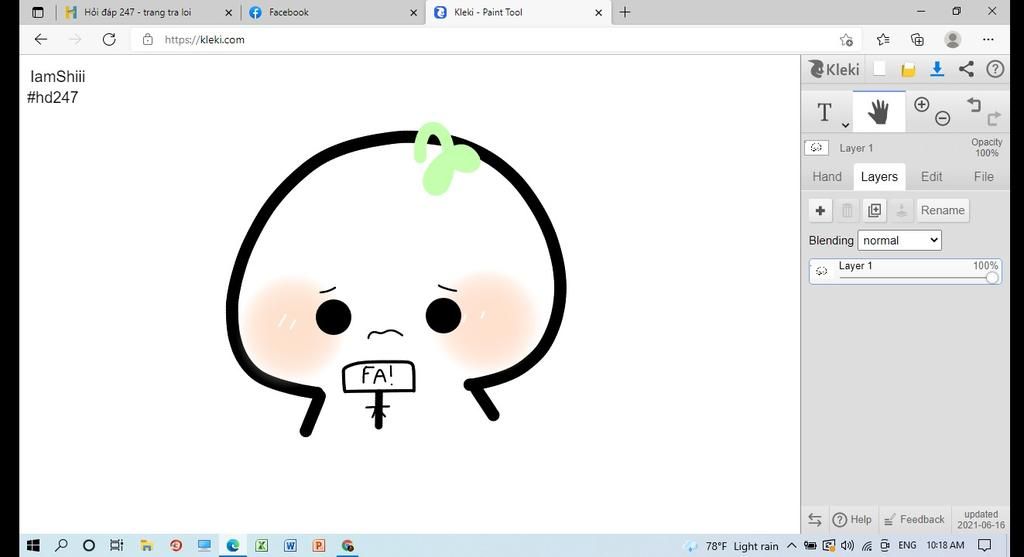Add this page to favorites
Viewport: 1024px width, 557px height.
pyautogui.click(x=846, y=40)
